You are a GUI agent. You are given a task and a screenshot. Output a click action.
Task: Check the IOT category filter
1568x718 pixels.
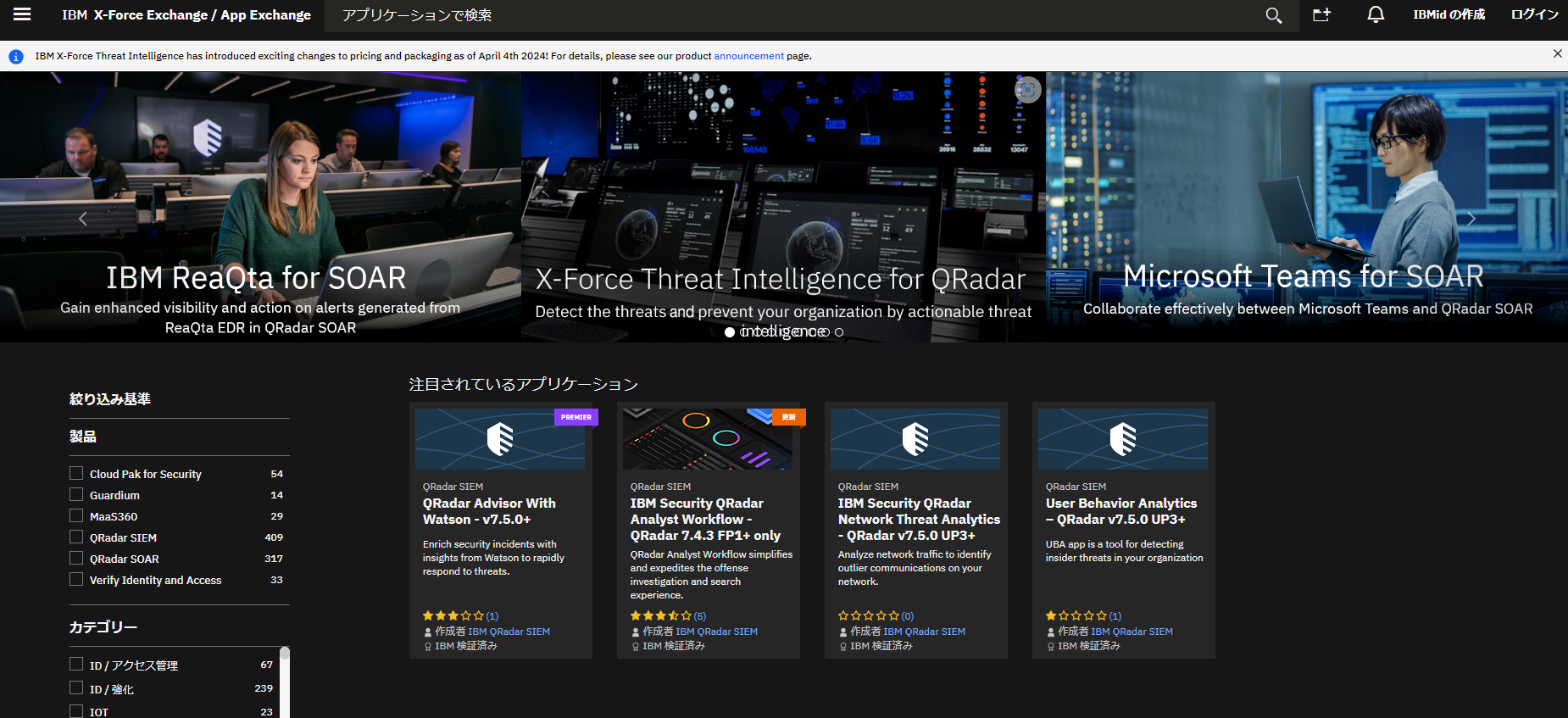pyautogui.click(x=76, y=711)
